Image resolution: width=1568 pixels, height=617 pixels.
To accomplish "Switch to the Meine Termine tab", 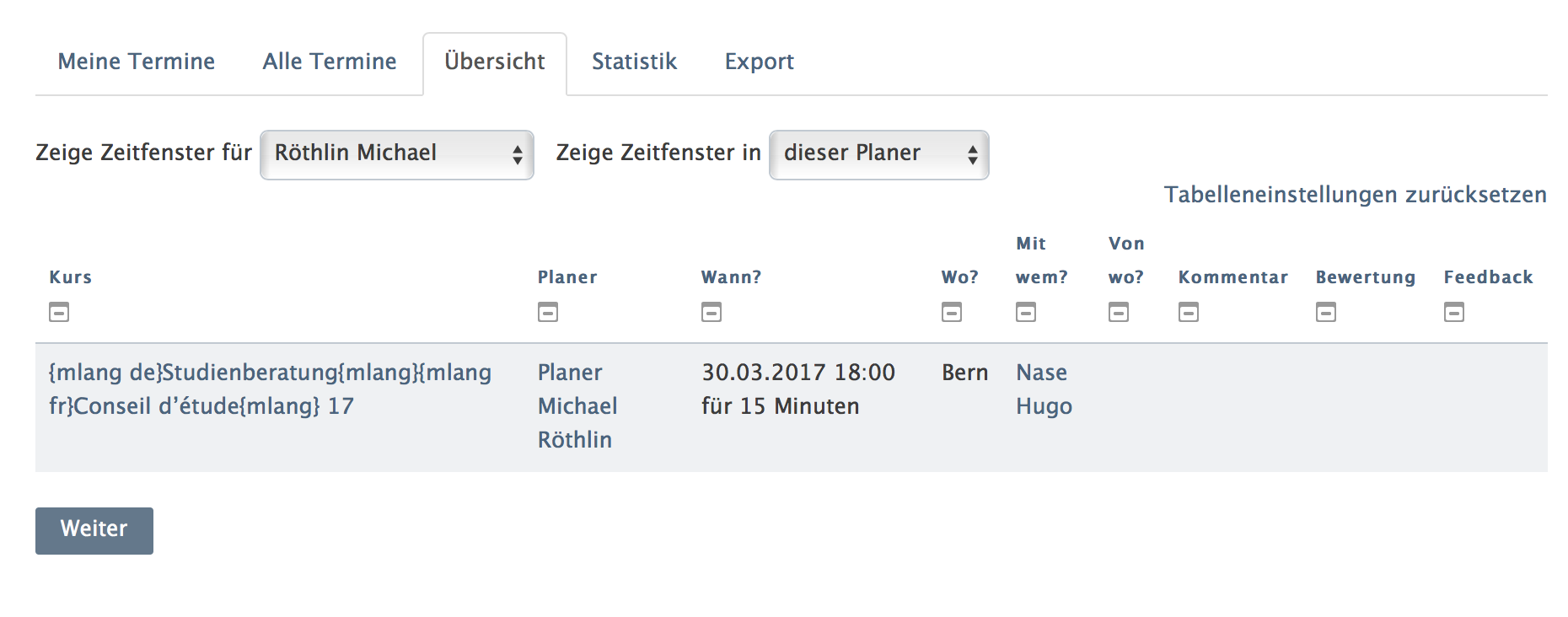I will tap(137, 62).
